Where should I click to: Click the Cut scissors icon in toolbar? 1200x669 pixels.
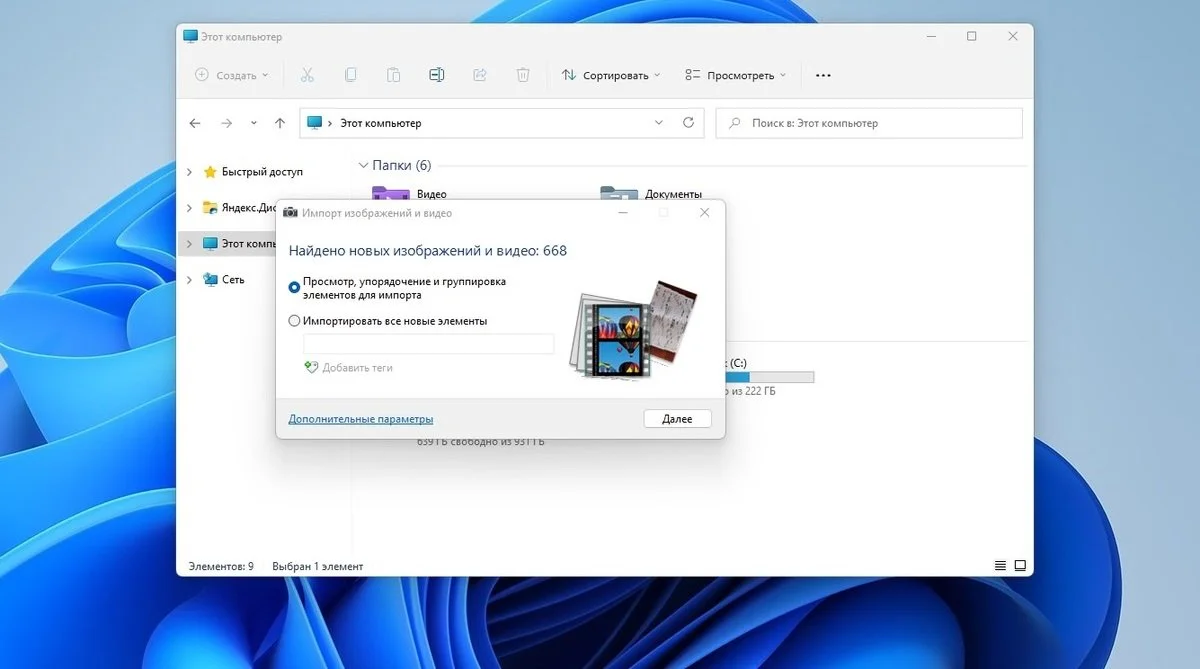307,75
